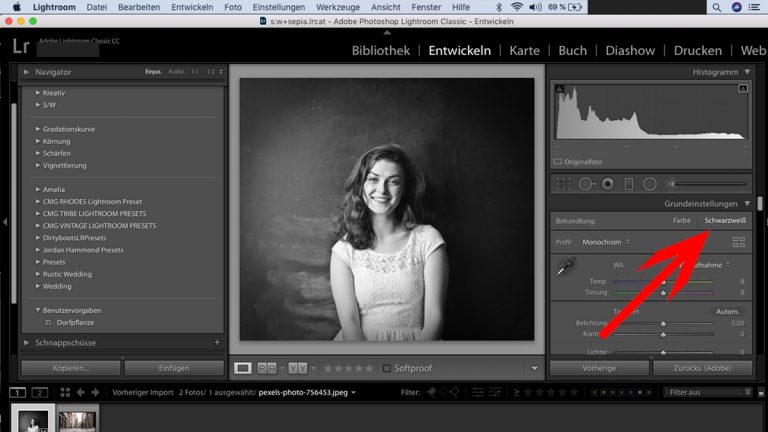Click the Kopieren... button
The image size is (768, 432).
(71, 368)
